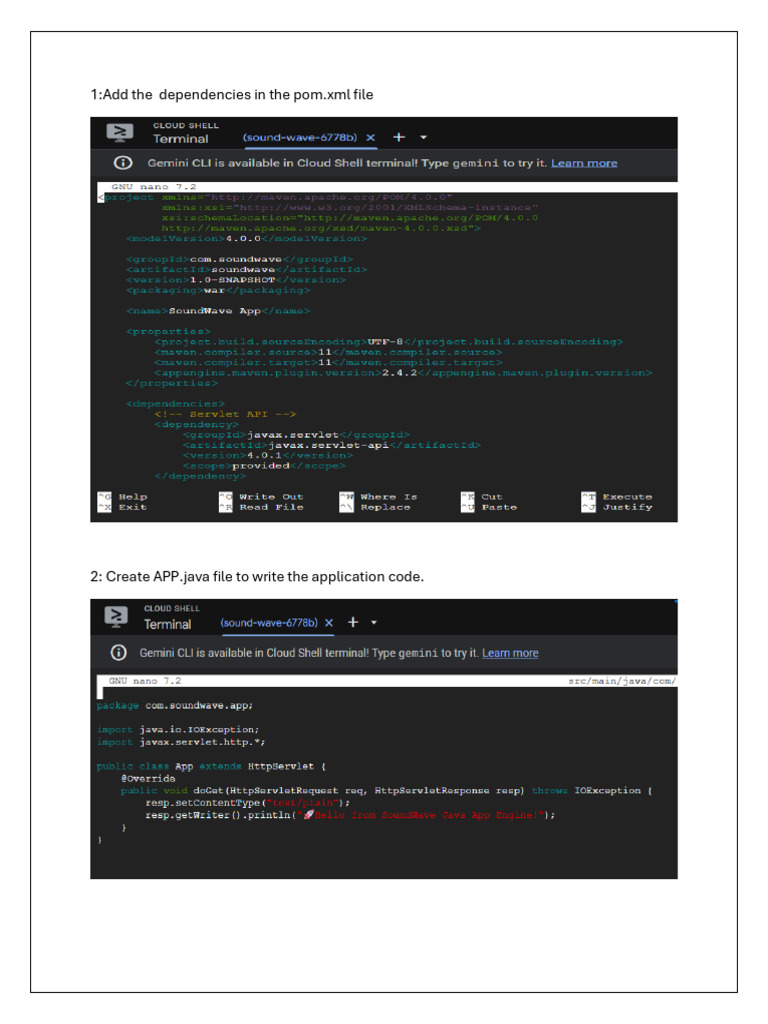This screenshot has width=768, height=1024.
Task: Add a new terminal tab in the first Cloud Shell
Action: 399,137
